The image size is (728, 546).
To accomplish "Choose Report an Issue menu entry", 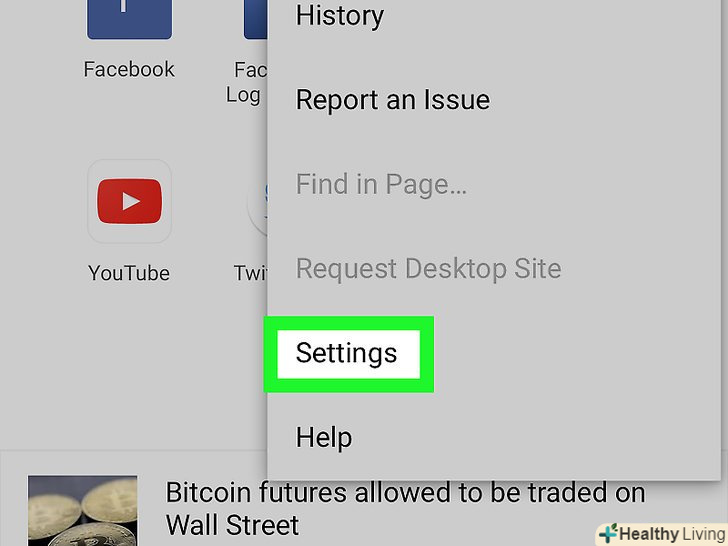I will click(393, 100).
